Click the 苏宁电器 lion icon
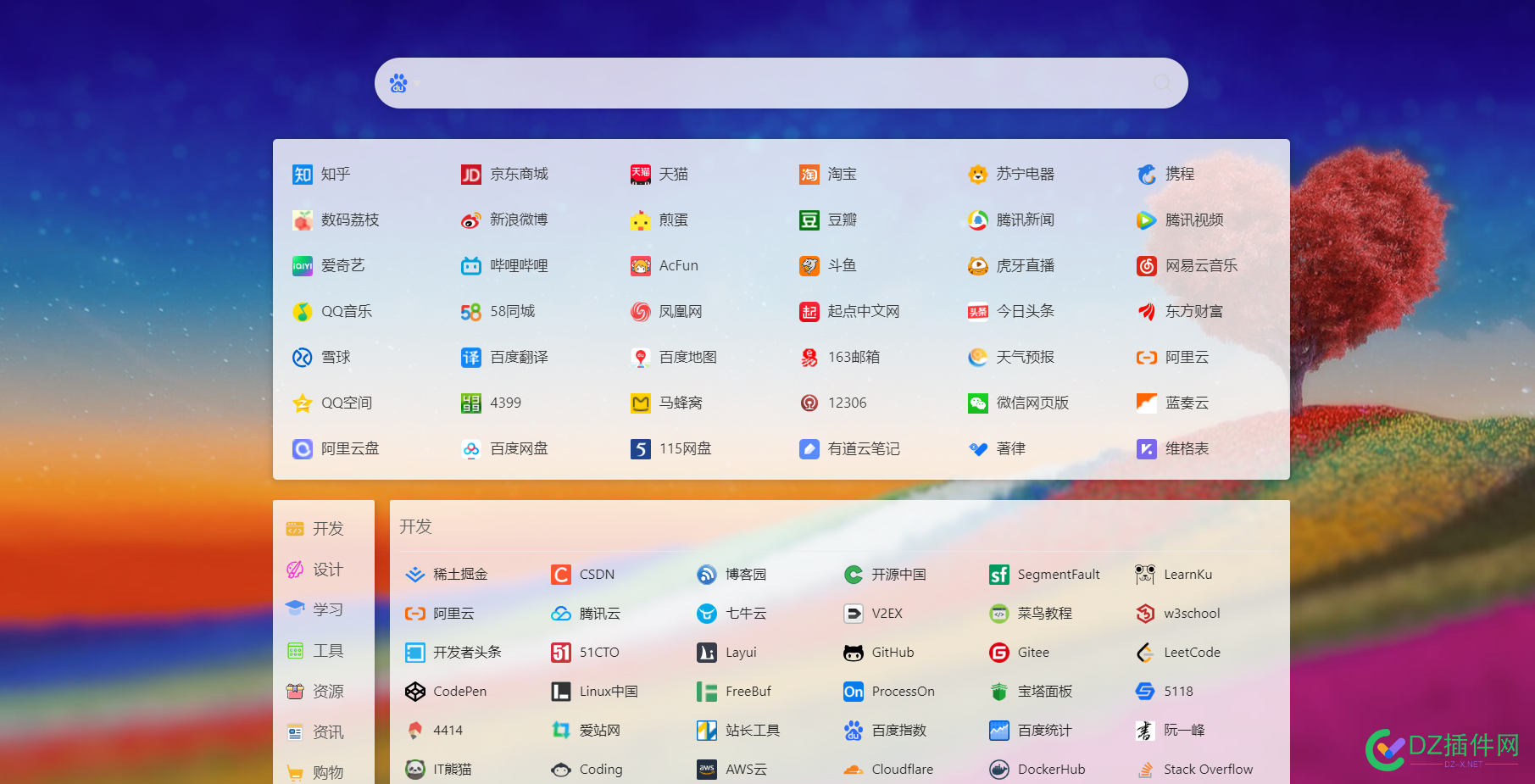This screenshot has height=784, width=1535. tap(978, 175)
